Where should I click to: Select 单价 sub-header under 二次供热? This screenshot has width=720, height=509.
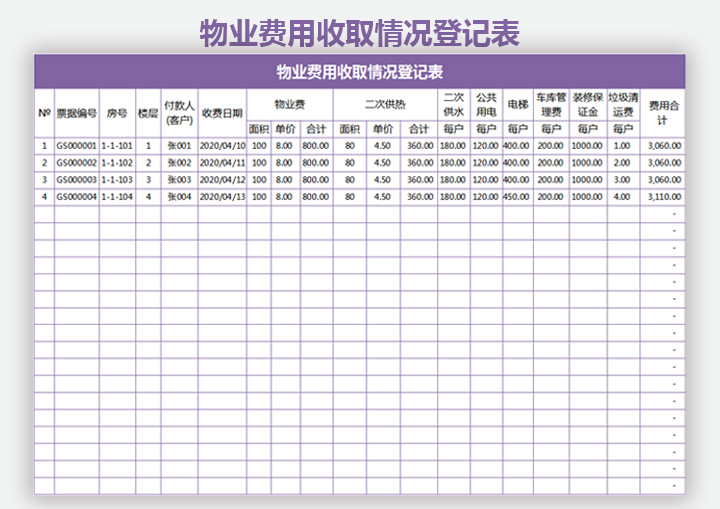pos(383,129)
